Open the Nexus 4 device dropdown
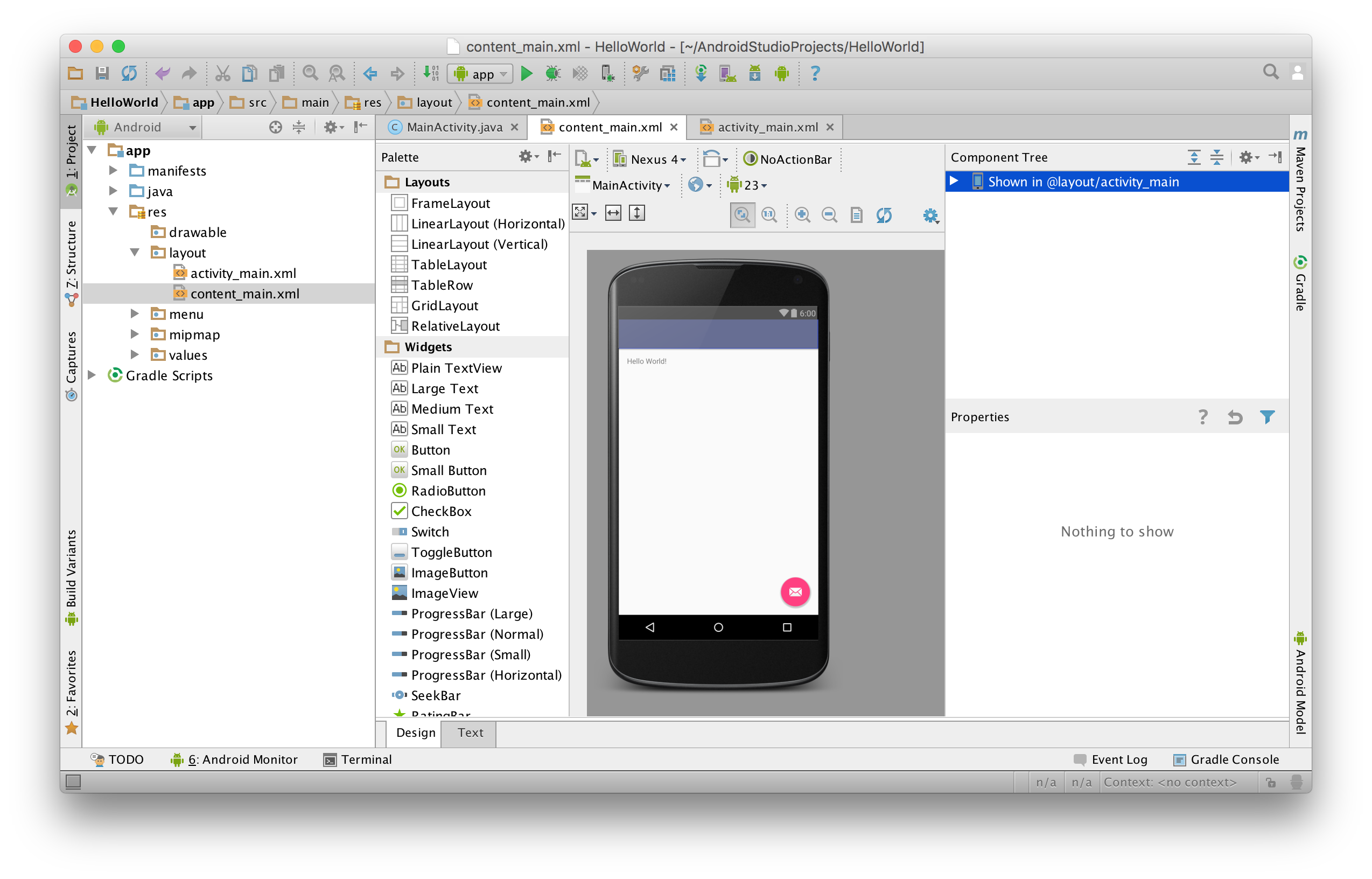Viewport: 1372px width, 879px height. (650, 159)
